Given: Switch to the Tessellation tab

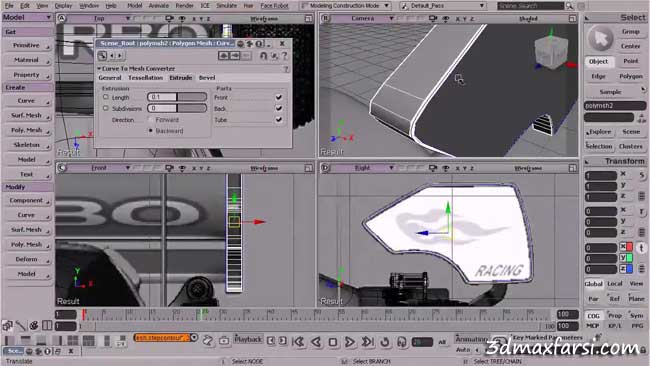Looking at the screenshot, I should pos(146,78).
